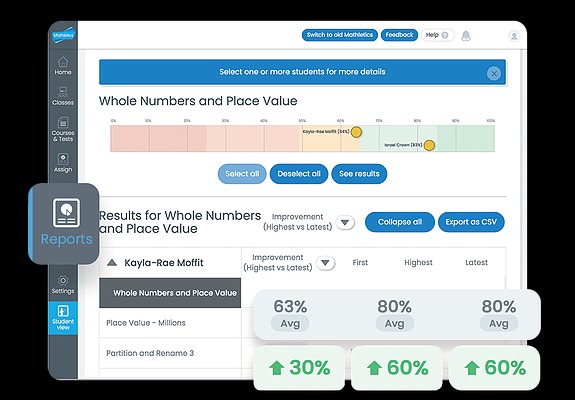575x400 pixels.
Task: Switch to Student View
Action: point(63,318)
